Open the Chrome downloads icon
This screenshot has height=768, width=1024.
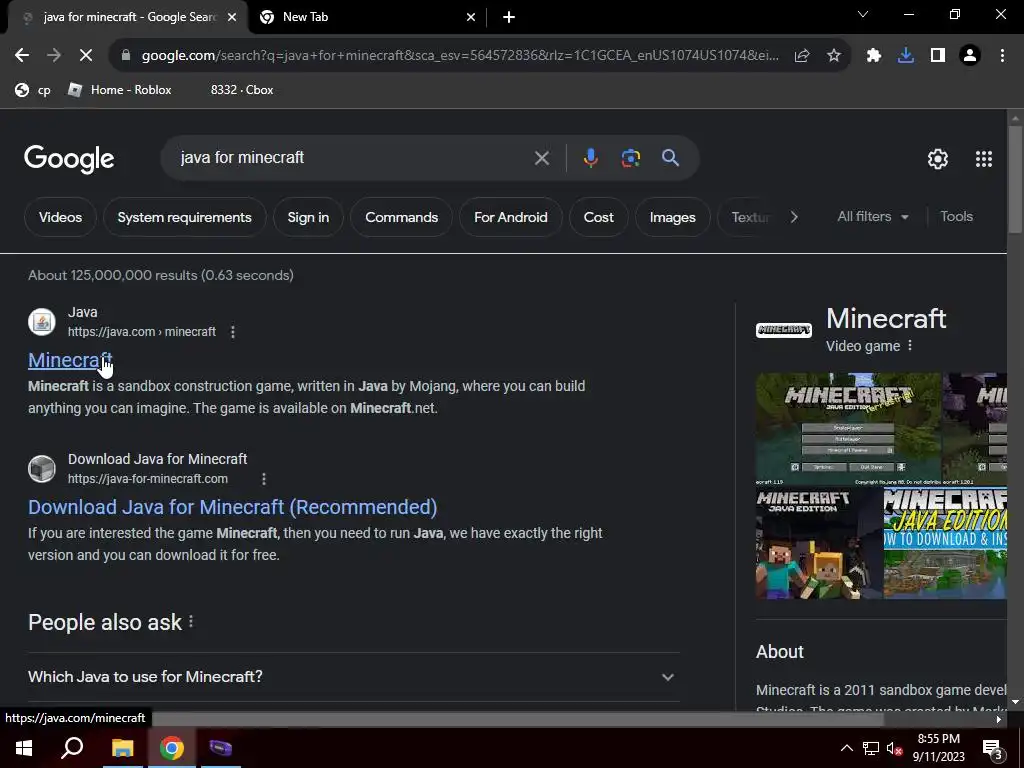(906, 56)
